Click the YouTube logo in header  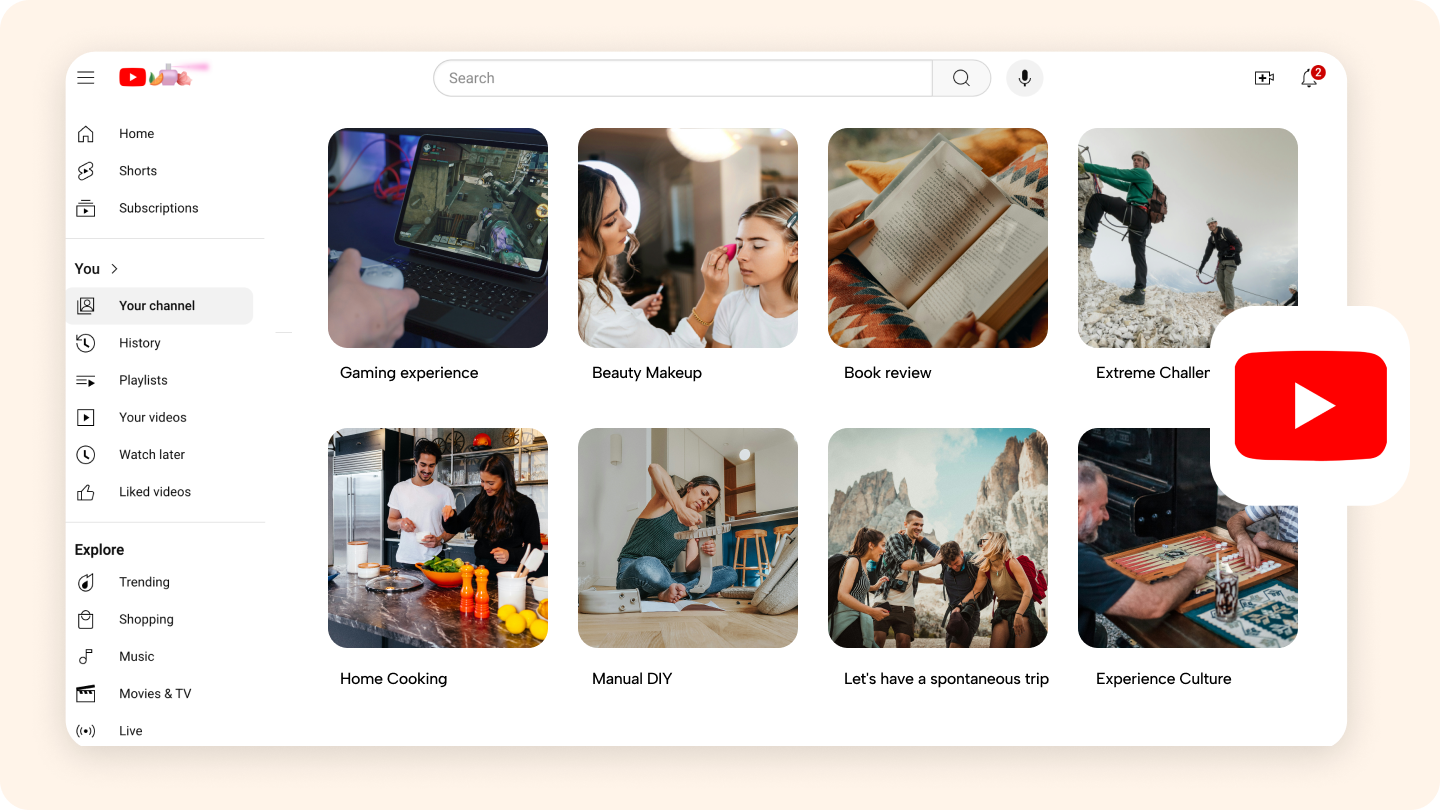133,77
